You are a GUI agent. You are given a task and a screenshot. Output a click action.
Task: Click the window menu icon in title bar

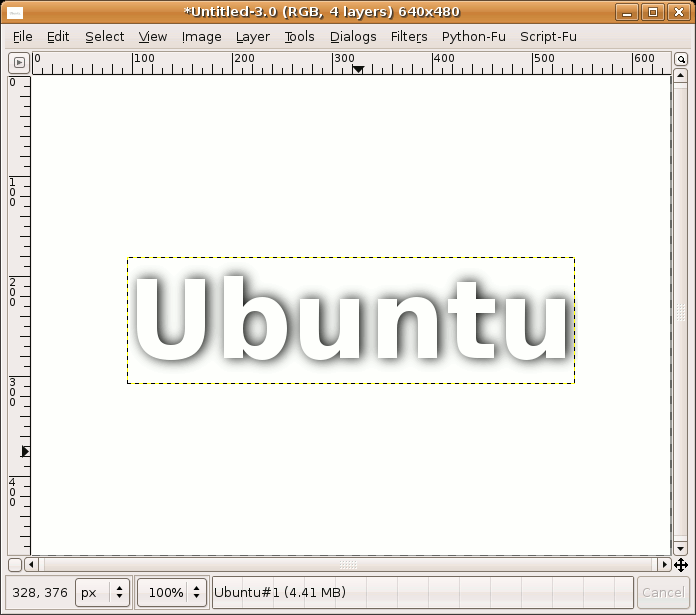[x=15, y=12]
